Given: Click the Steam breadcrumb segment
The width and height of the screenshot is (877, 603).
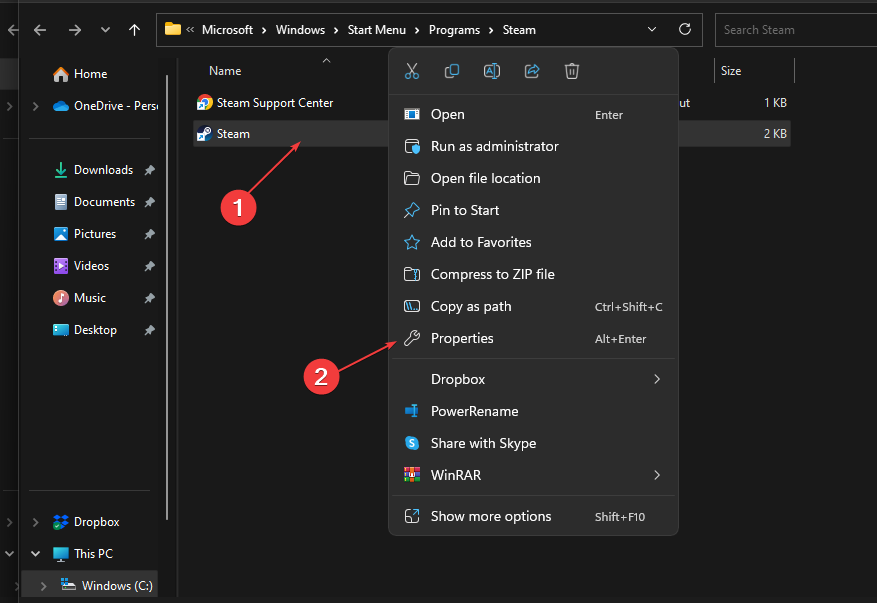Looking at the screenshot, I should 519,30.
